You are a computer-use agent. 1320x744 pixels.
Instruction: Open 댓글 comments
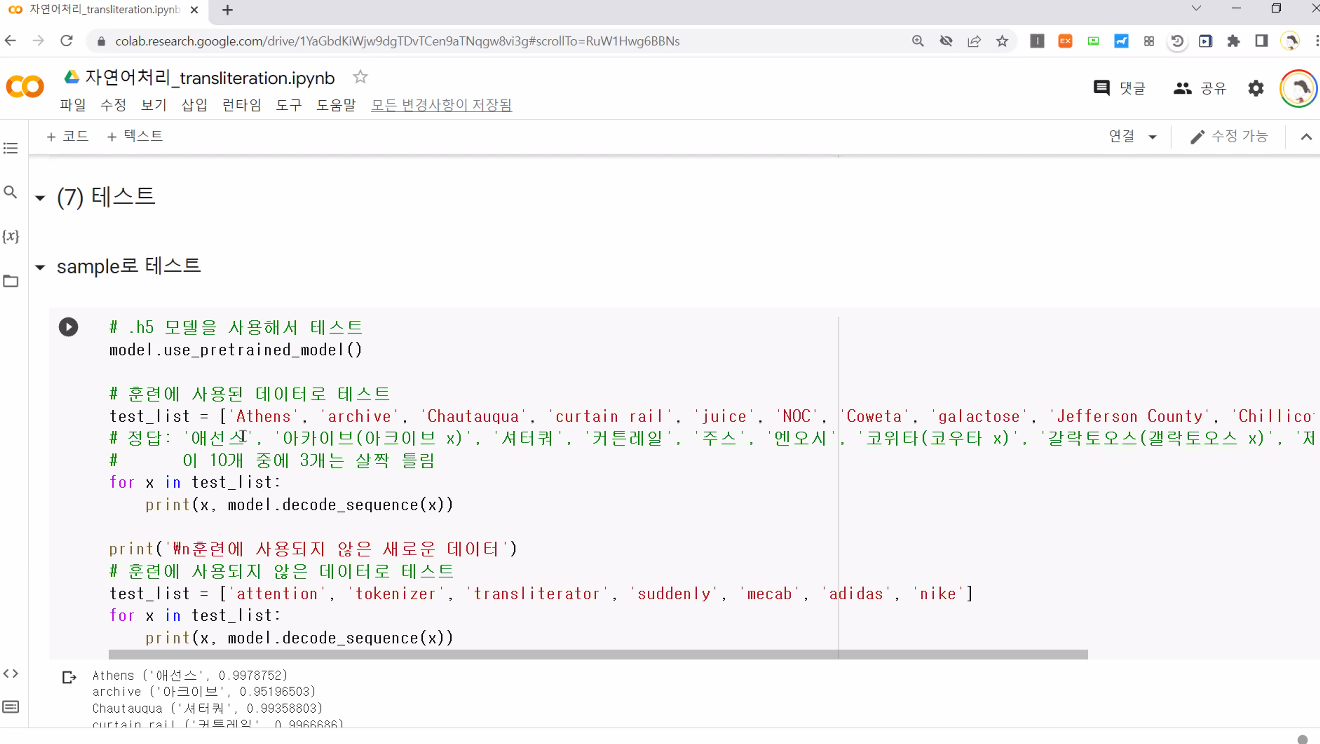click(x=1119, y=88)
